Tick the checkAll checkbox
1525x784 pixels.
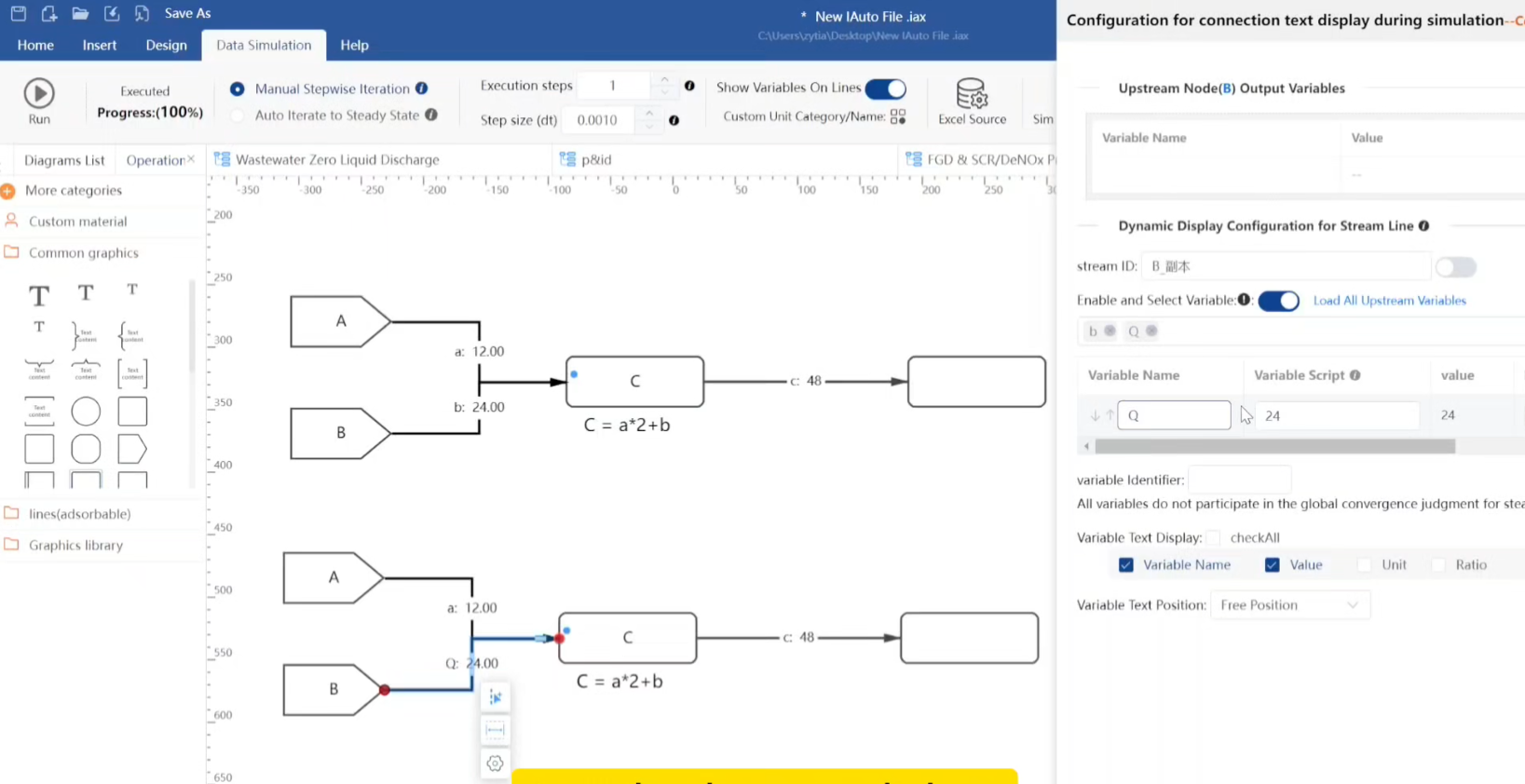click(x=1213, y=538)
